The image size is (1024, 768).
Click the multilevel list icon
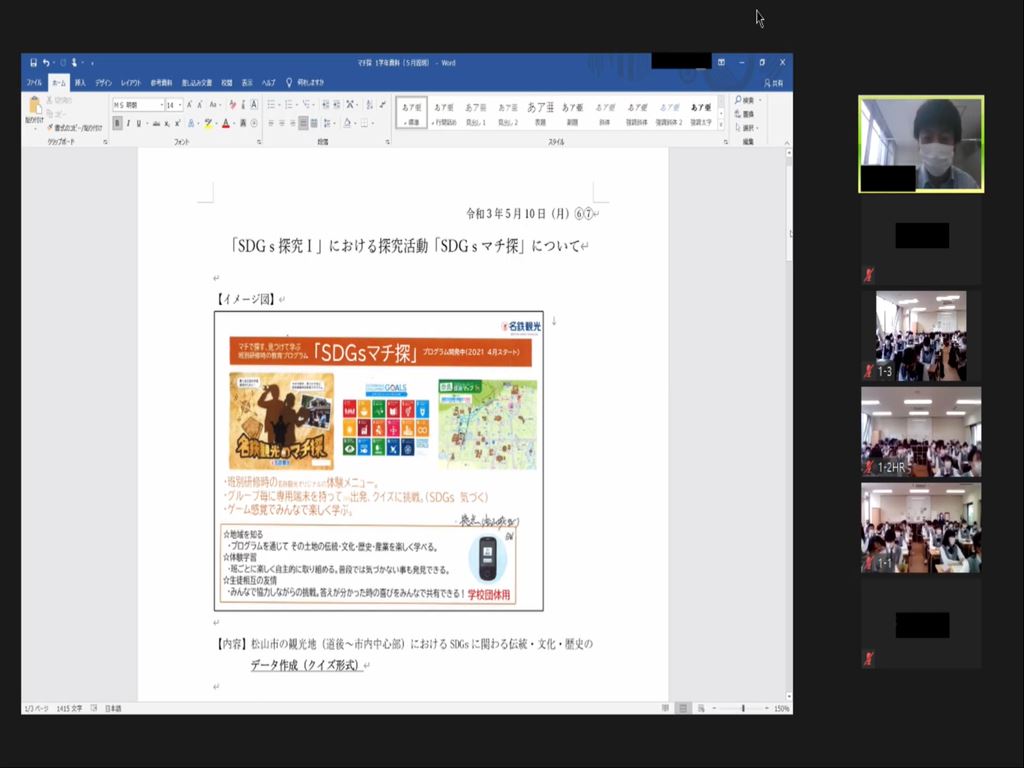coord(305,104)
